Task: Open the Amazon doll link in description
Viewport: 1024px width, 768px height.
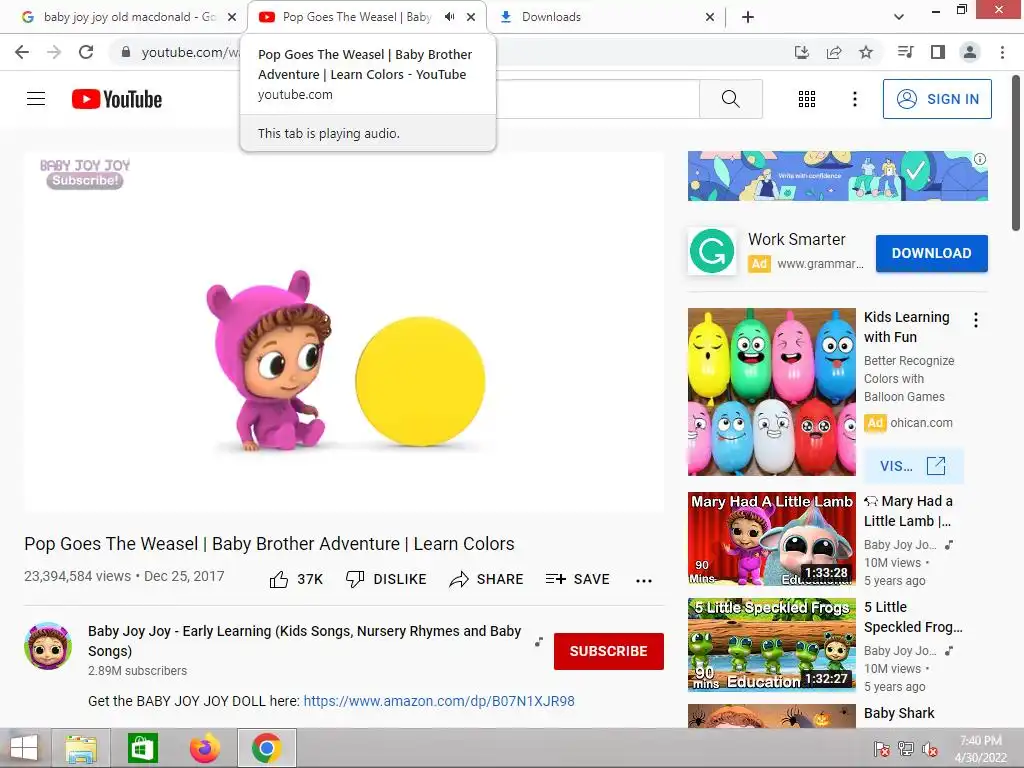Action: (439, 701)
